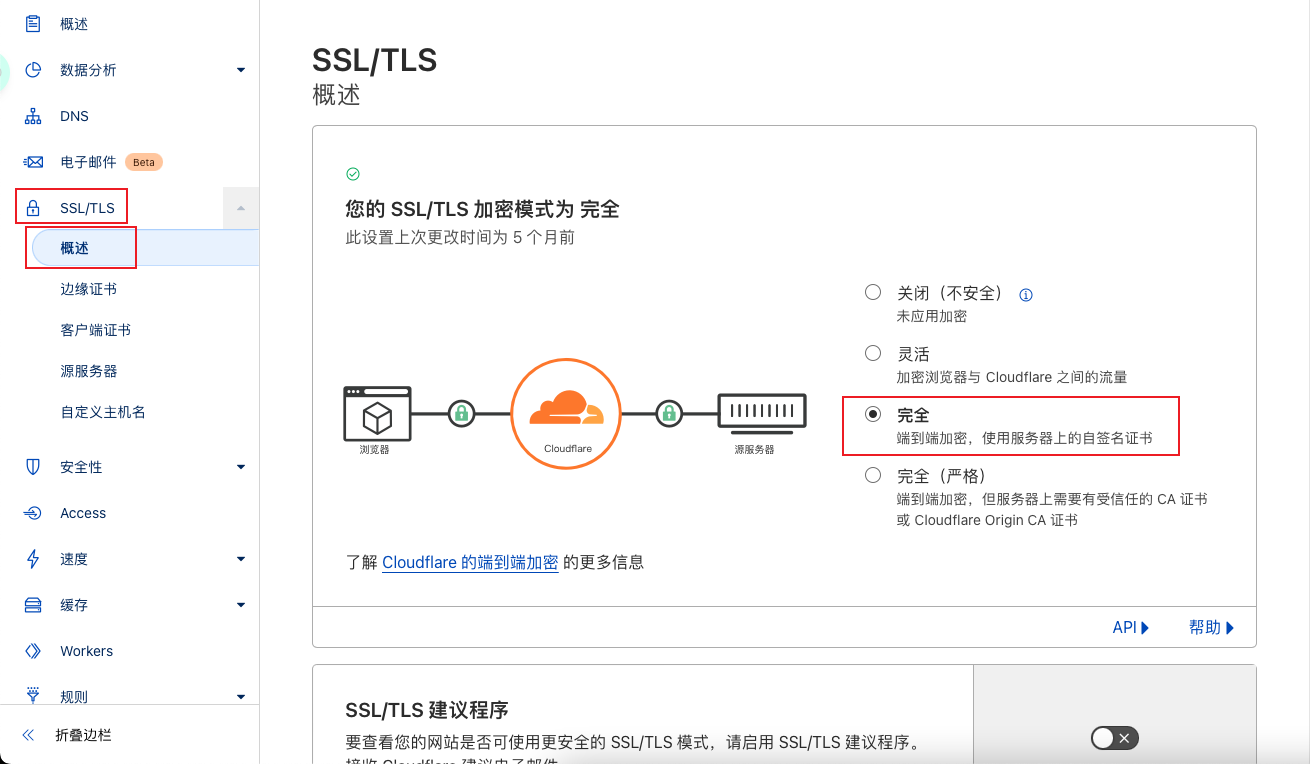Click the 安全性 shield icon
Viewport: 1310px width, 764px height.
[33, 467]
